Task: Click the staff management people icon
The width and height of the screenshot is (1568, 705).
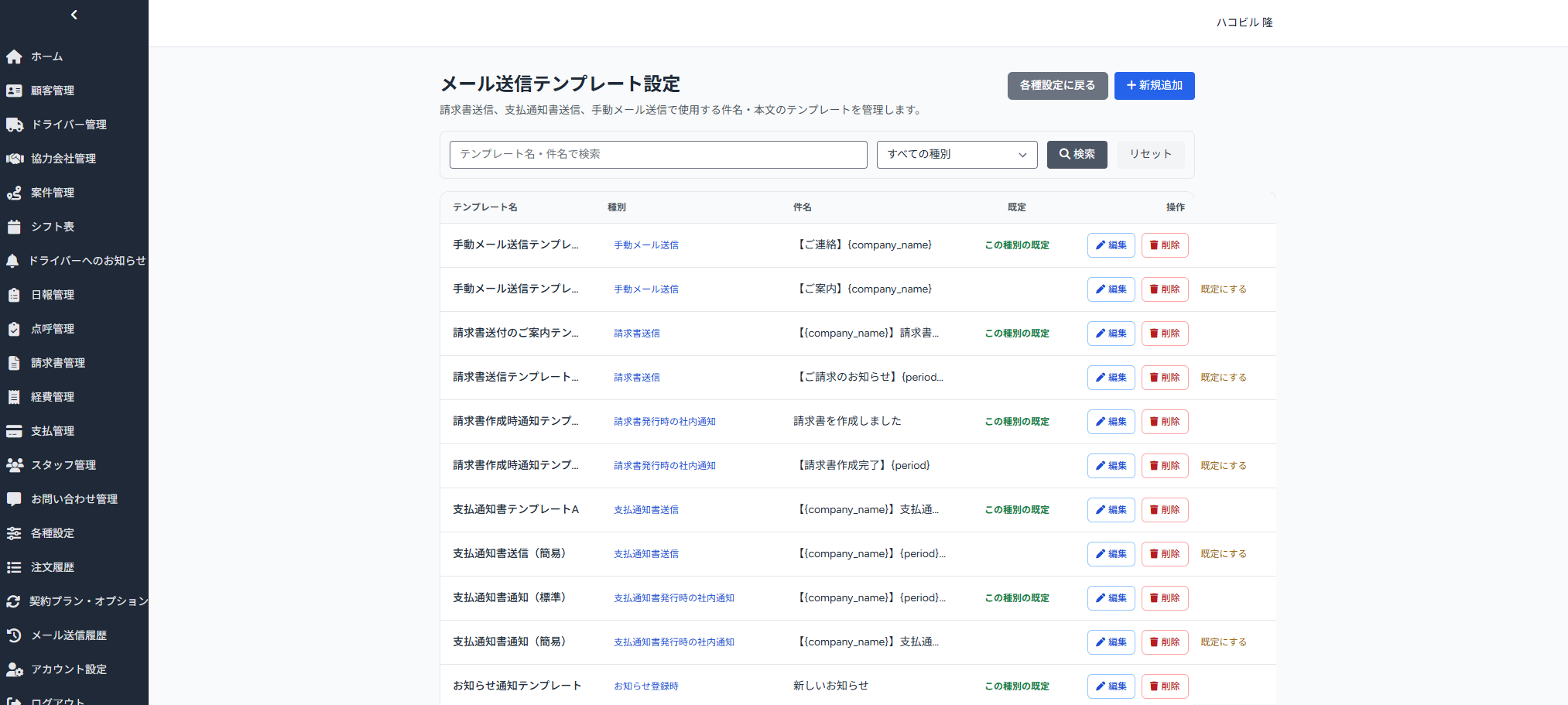Action: point(14,465)
